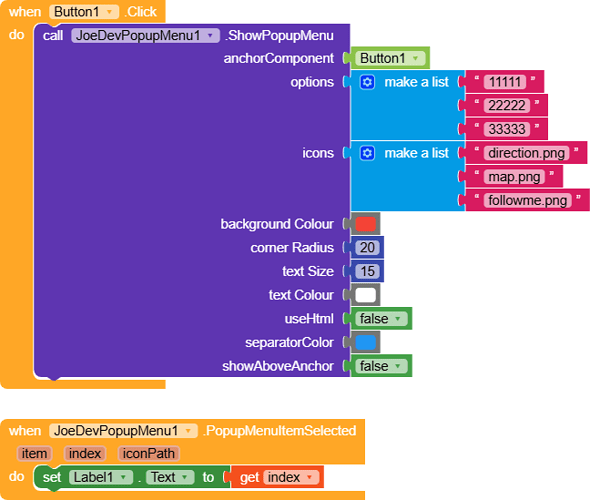Click the corner Radius value 20
Viewport: 590px width, 500px height.
click(367, 248)
